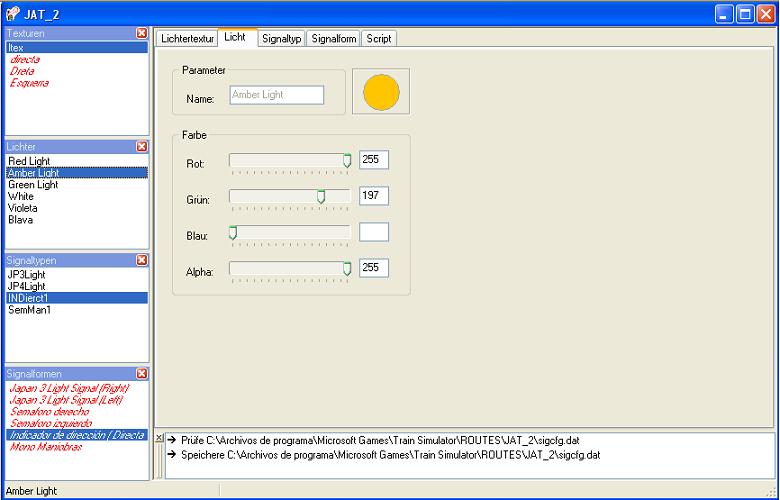Screen dimensions: 780x500
Task: Select Mono Maniobras signal form
Action: [x=43, y=447]
